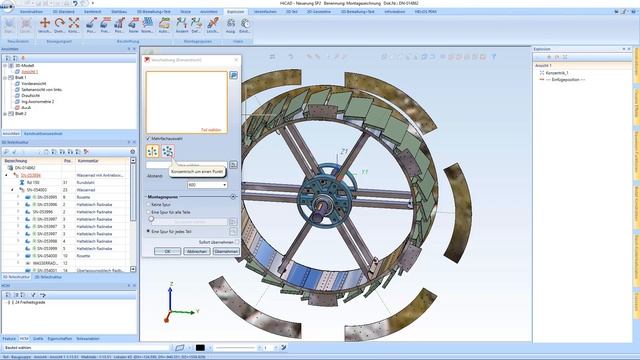Open the Ansichten ribbon tab
Image resolution: width=640 pixels, height=360 pixels.
209,12
